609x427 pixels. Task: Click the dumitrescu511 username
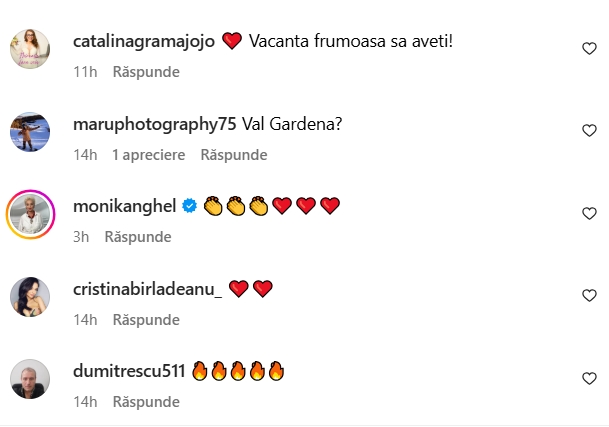tap(129, 371)
